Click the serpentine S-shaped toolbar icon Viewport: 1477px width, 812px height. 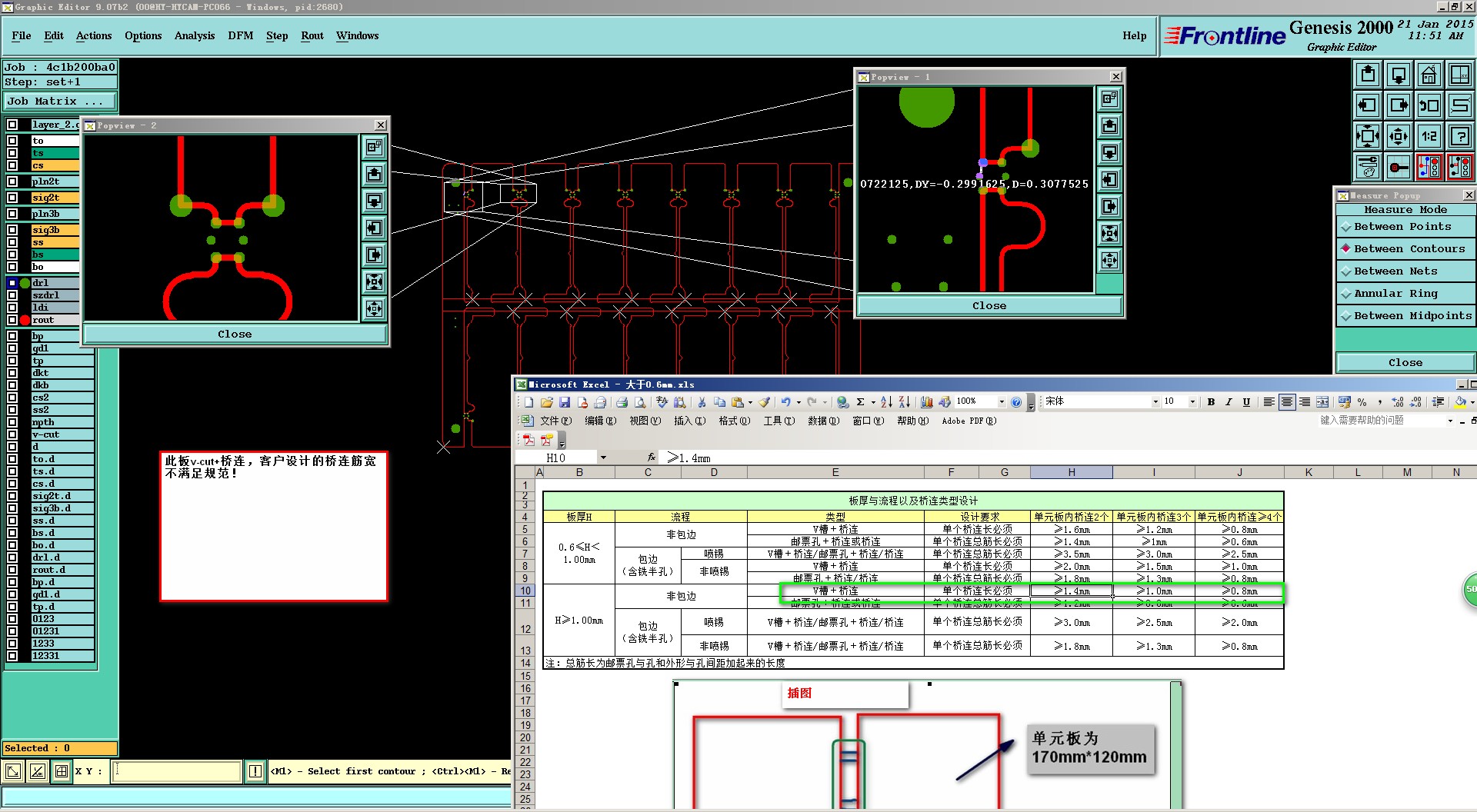(x=1460, y=105)
